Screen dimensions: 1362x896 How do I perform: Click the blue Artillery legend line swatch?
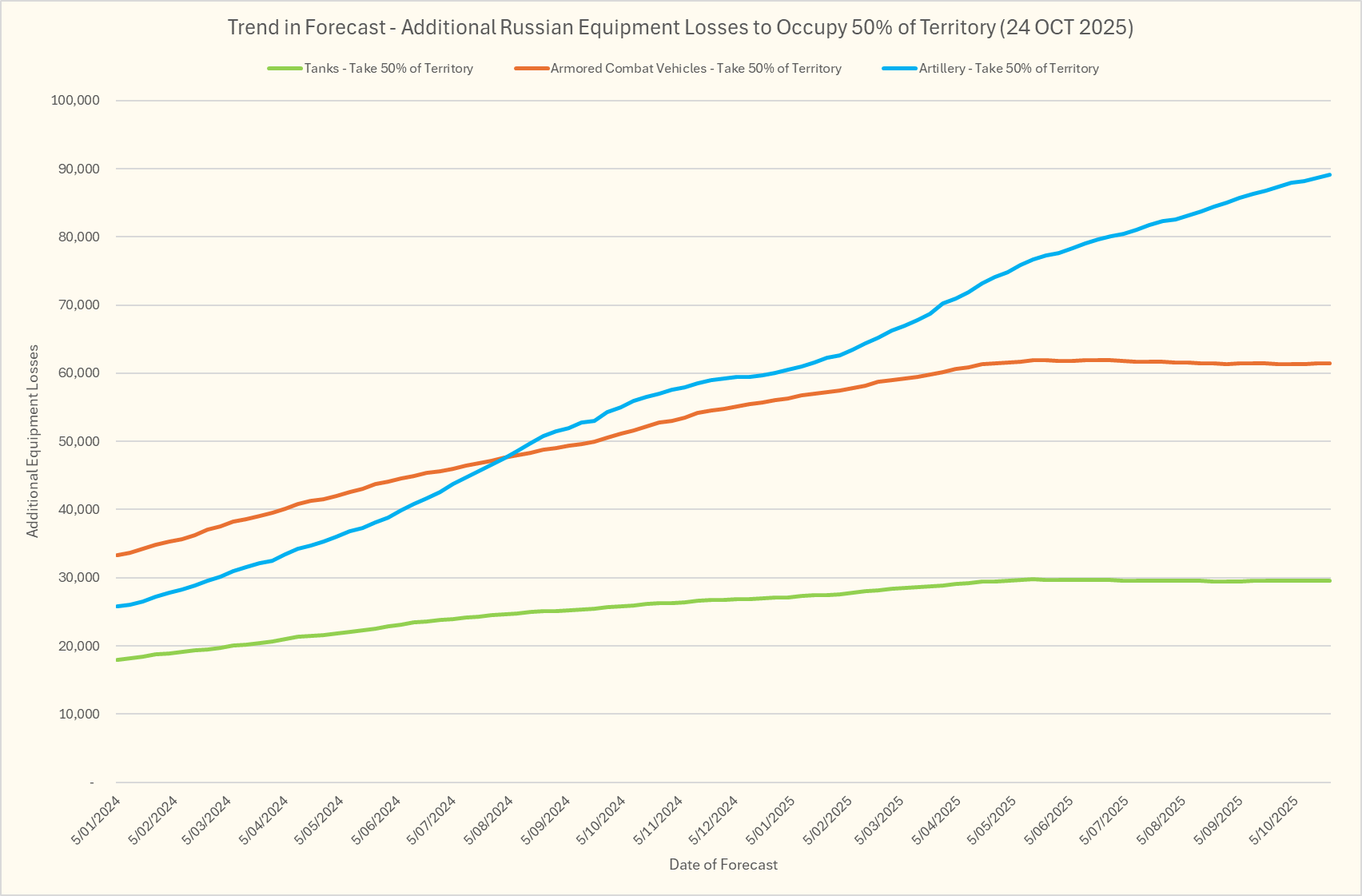point(899,69)
